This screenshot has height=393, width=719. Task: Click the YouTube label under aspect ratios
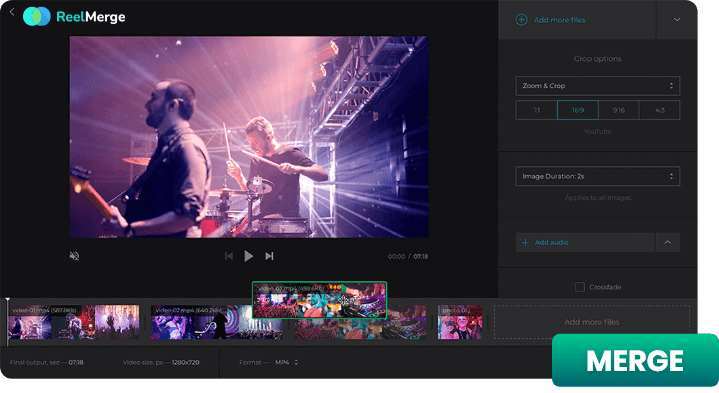597,132
